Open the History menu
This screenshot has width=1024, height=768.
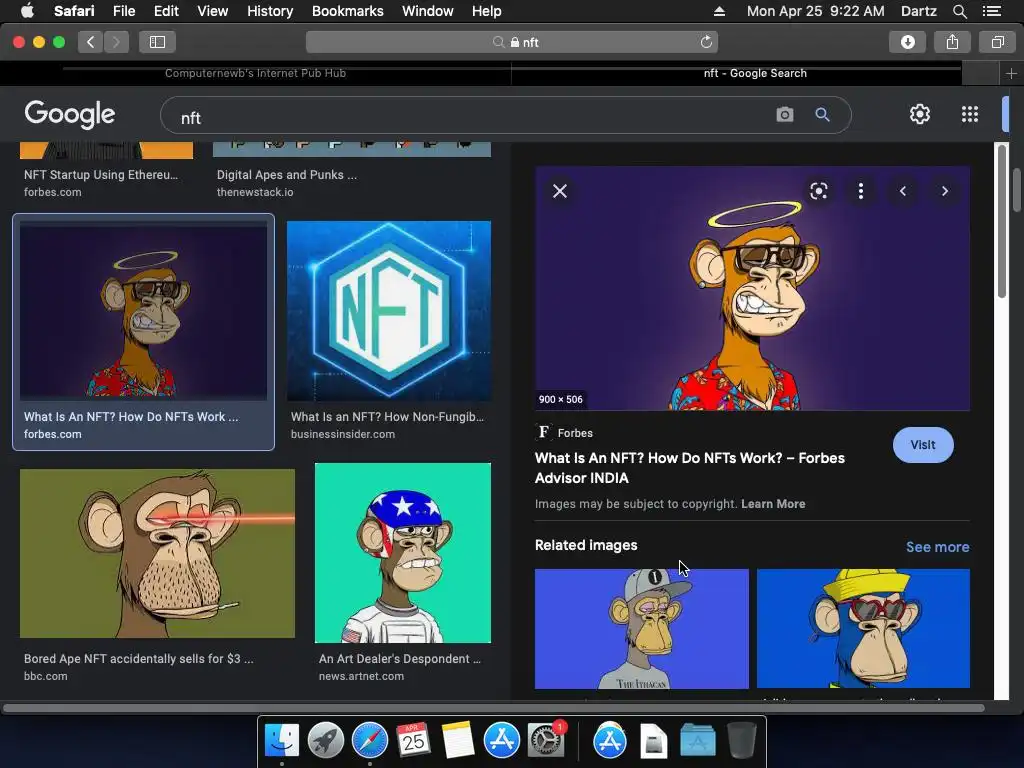[270, 11]
